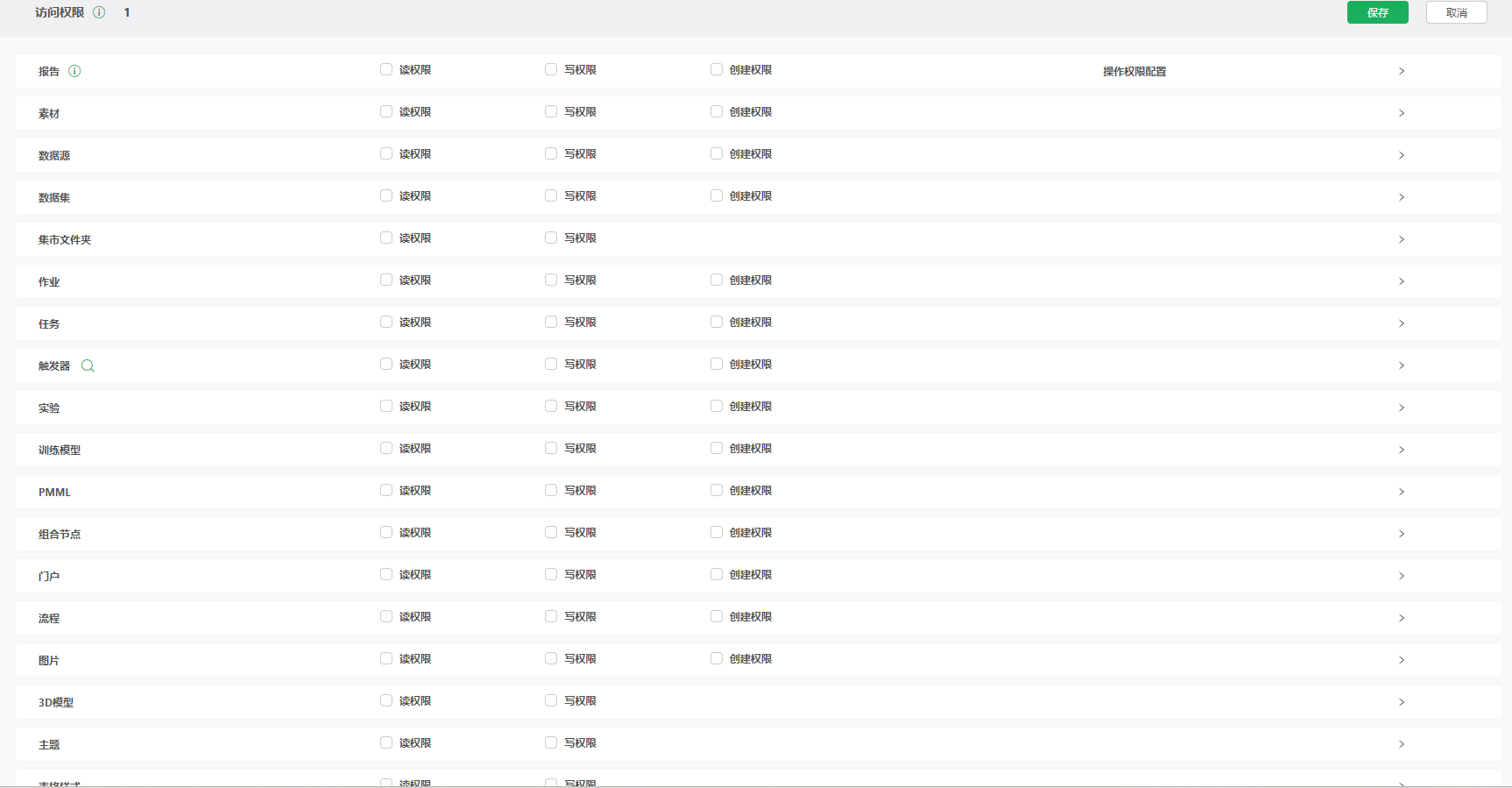1512x788 pixels.
Task: Enable 创建权限 for 报告
Action: pyautogui.click(x=717, y=69)
